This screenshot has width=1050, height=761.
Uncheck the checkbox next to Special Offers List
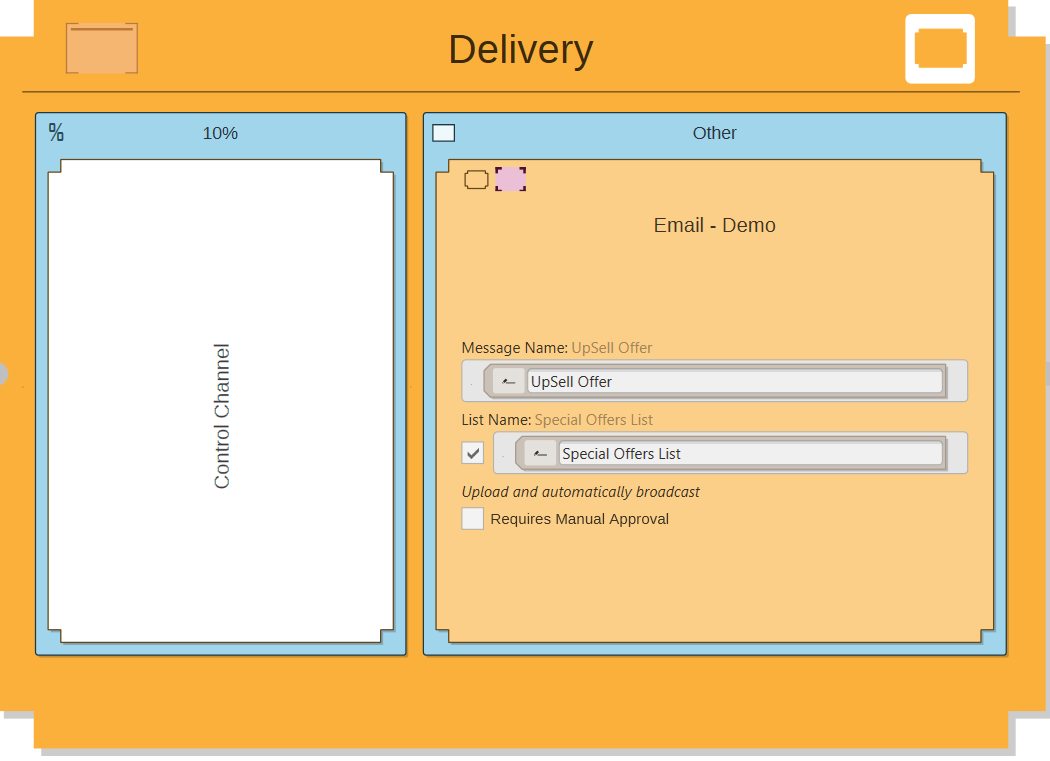tap(473, 453)
